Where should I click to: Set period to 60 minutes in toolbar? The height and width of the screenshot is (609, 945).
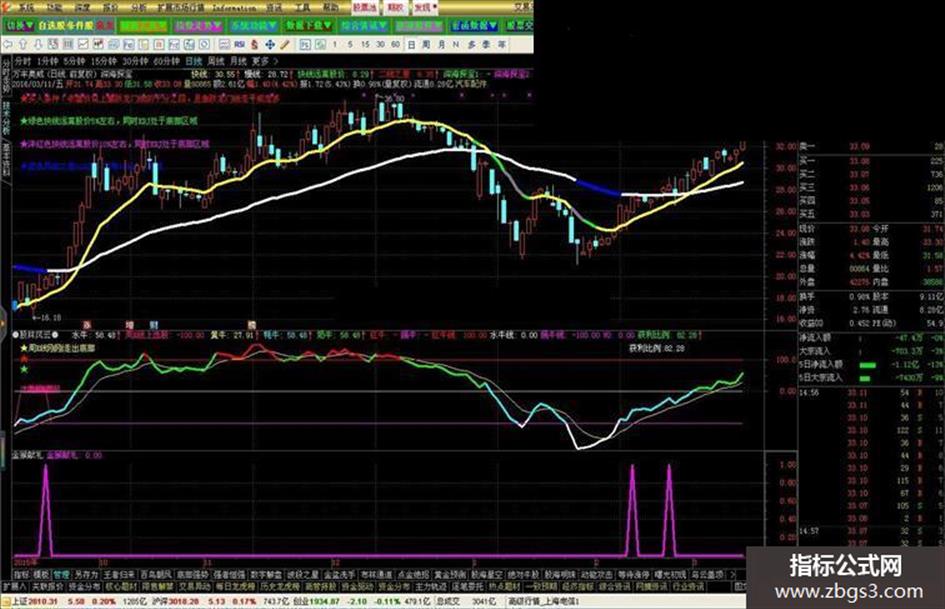(395, 44)
